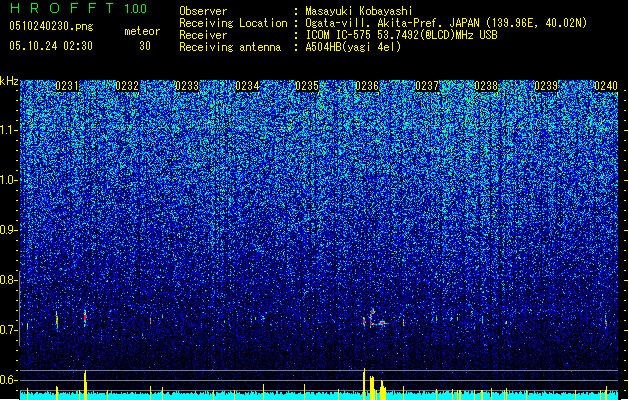Click the 'meteor' label

[142, 31]
